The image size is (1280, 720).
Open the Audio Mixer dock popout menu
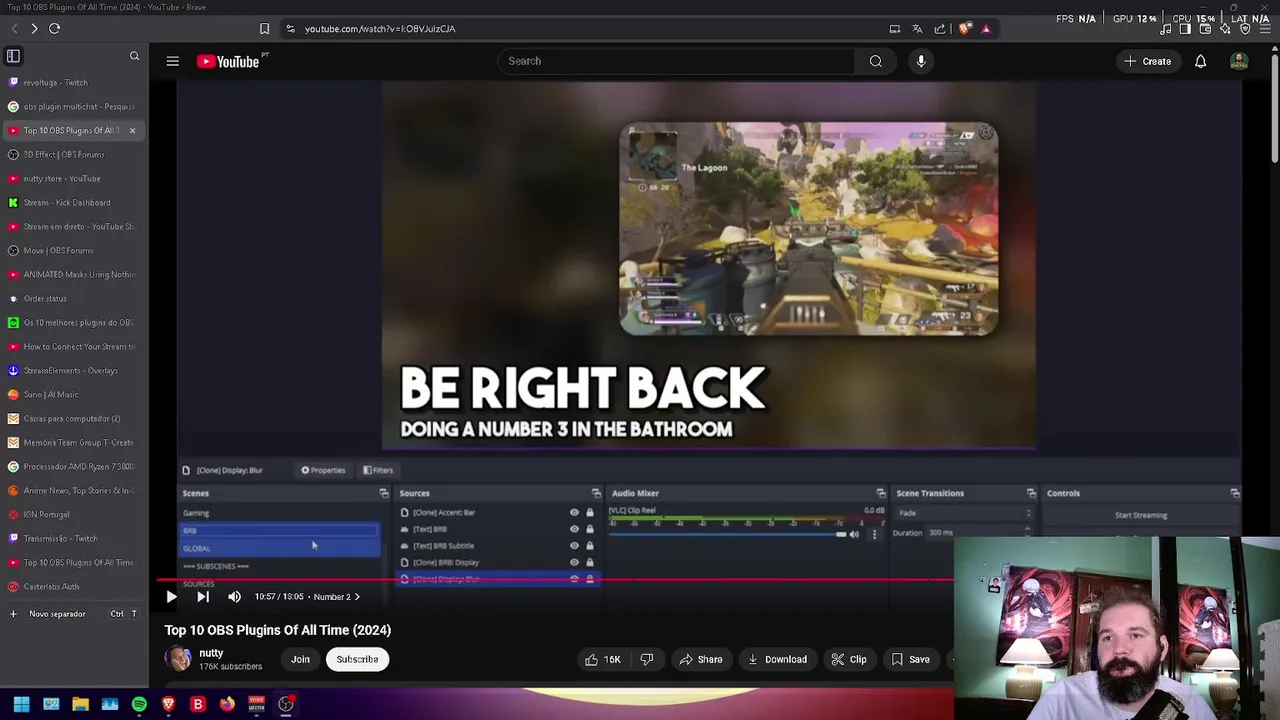click(881, 493)
